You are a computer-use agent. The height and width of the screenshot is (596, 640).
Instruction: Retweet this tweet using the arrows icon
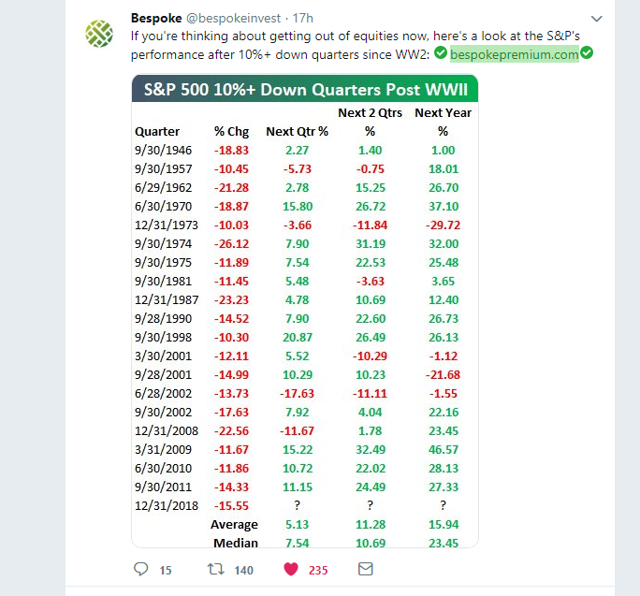213,569
